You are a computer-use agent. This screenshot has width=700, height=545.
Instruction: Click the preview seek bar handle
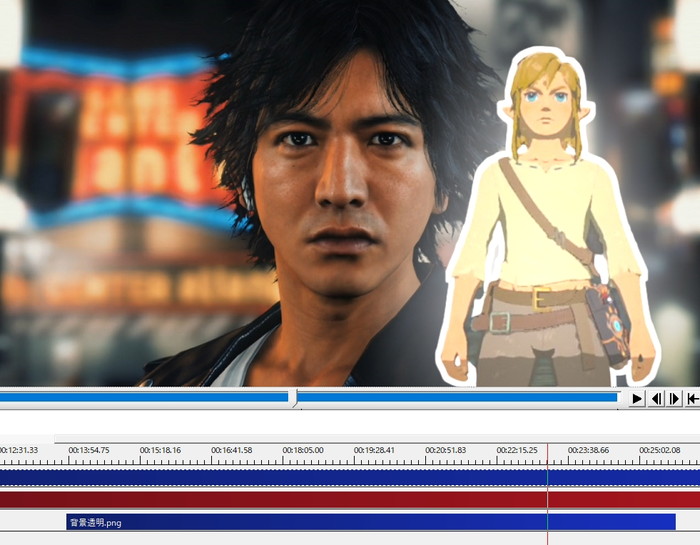click(295, 398)
